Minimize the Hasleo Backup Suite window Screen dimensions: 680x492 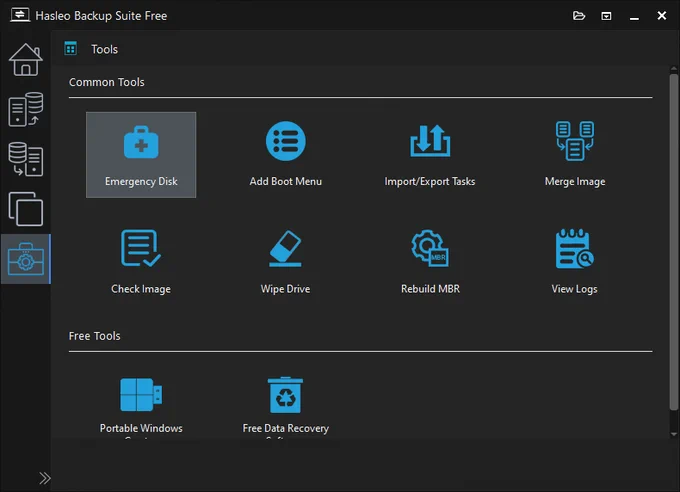coord(634,16)
